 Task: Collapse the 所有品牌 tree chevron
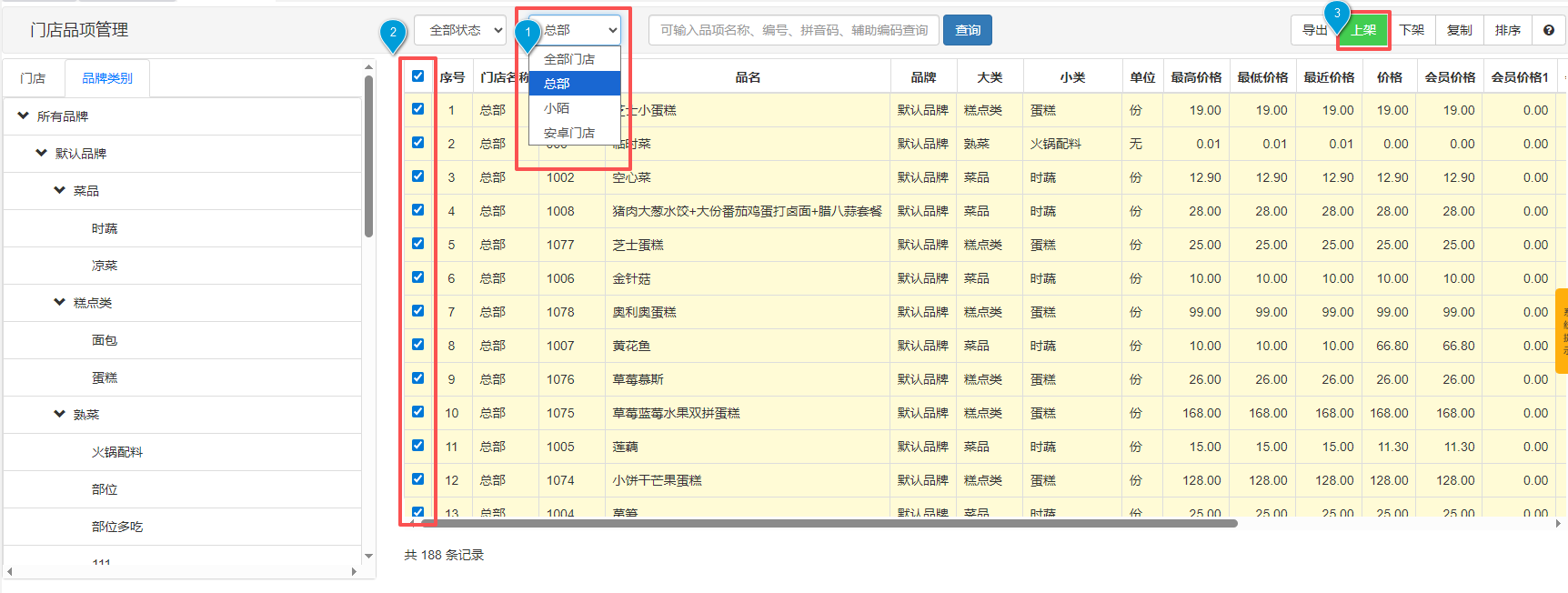pyautogui.click(x=24, y=116)
